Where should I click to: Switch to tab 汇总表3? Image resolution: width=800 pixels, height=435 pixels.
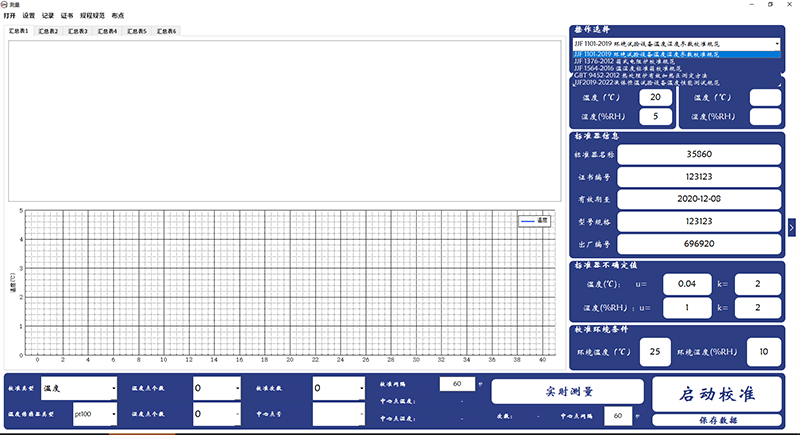[78, 31]
